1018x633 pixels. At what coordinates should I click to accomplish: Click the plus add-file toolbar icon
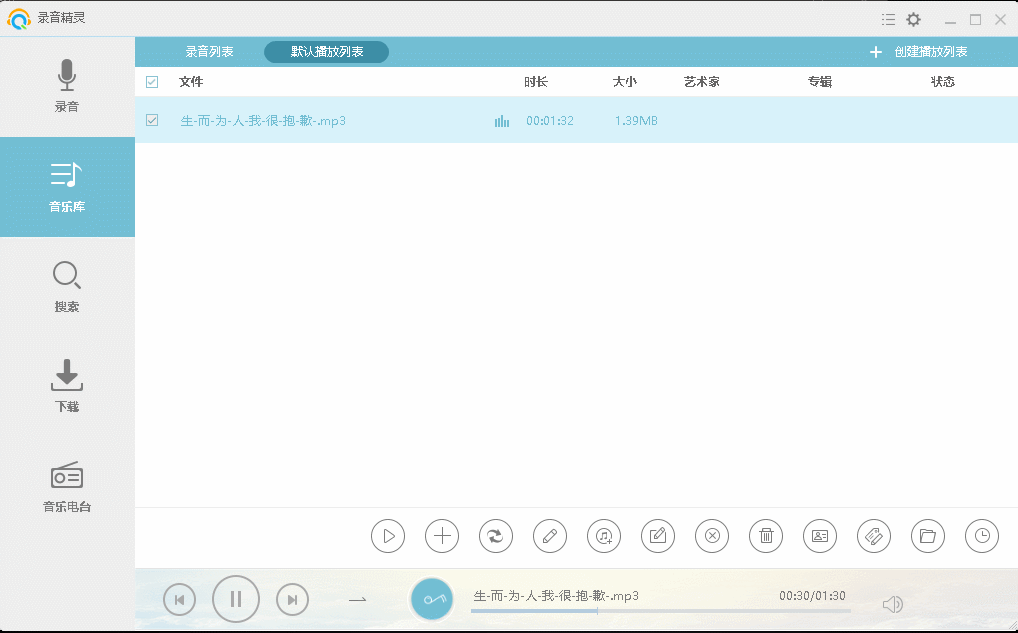coord(442,536)
